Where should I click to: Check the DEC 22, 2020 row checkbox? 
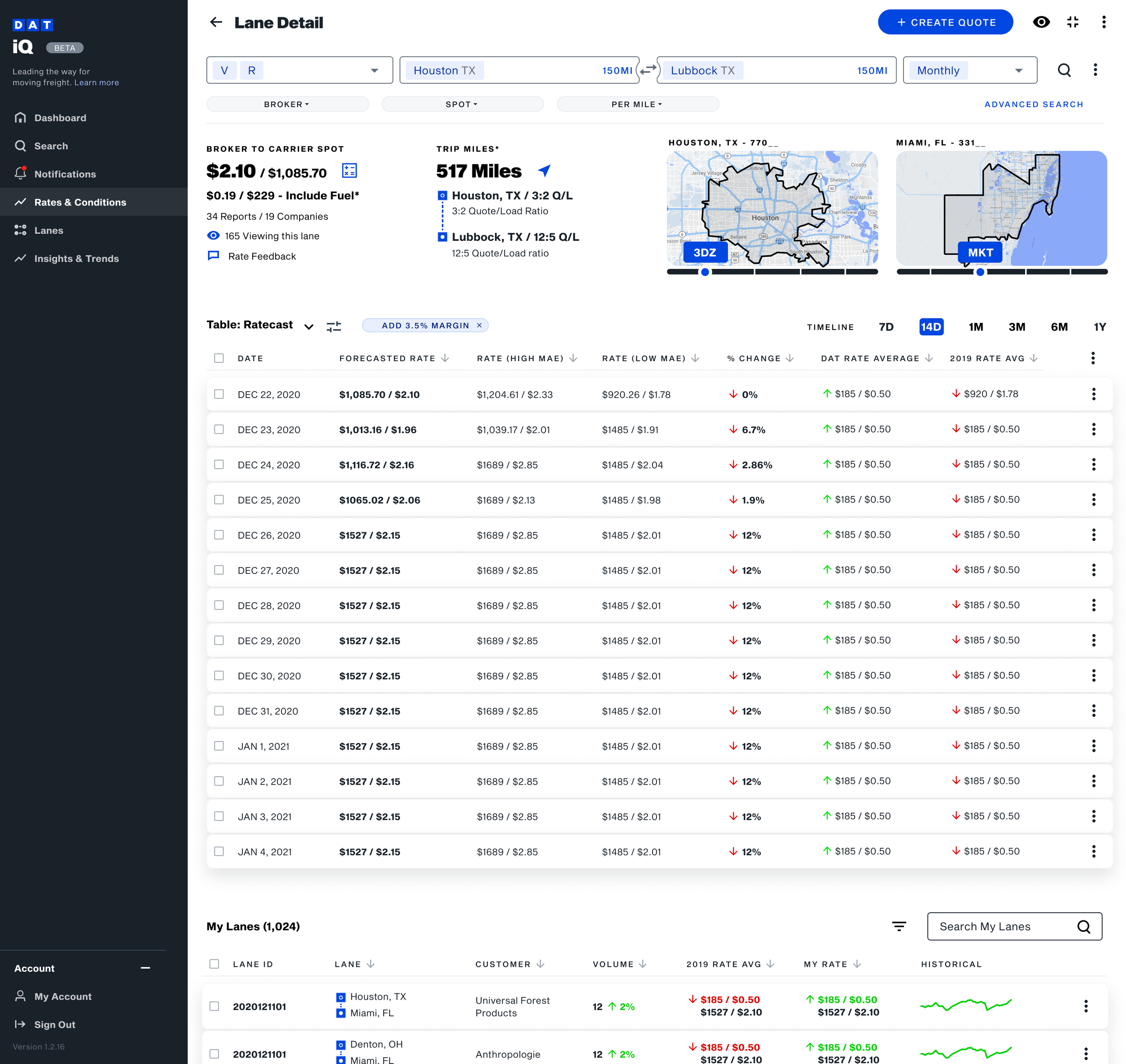click(x=219, y=394)
